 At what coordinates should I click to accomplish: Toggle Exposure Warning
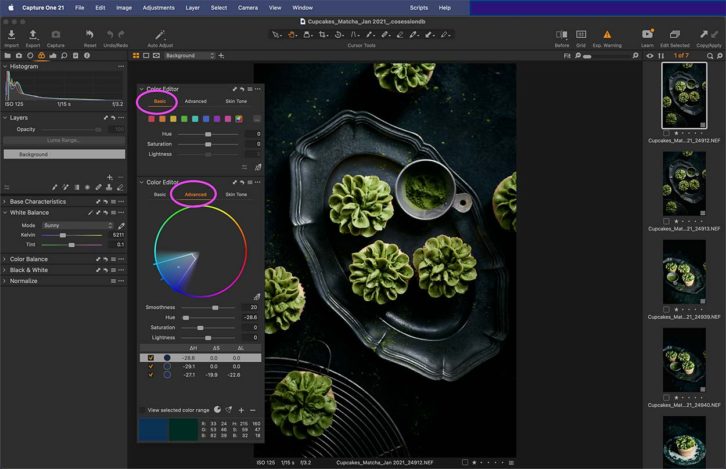tap(607, 35)
